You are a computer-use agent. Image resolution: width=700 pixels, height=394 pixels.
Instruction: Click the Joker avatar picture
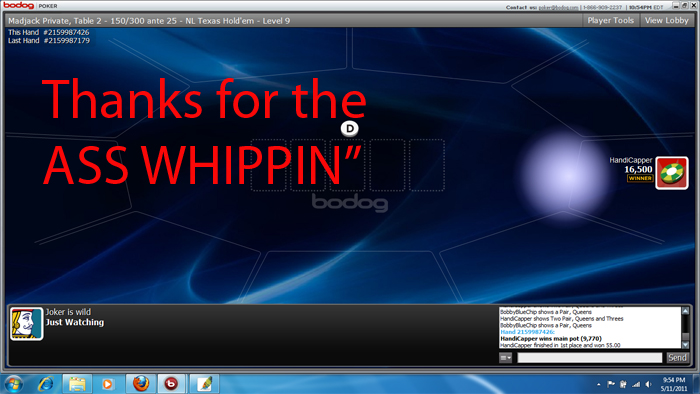coord(26,323)
